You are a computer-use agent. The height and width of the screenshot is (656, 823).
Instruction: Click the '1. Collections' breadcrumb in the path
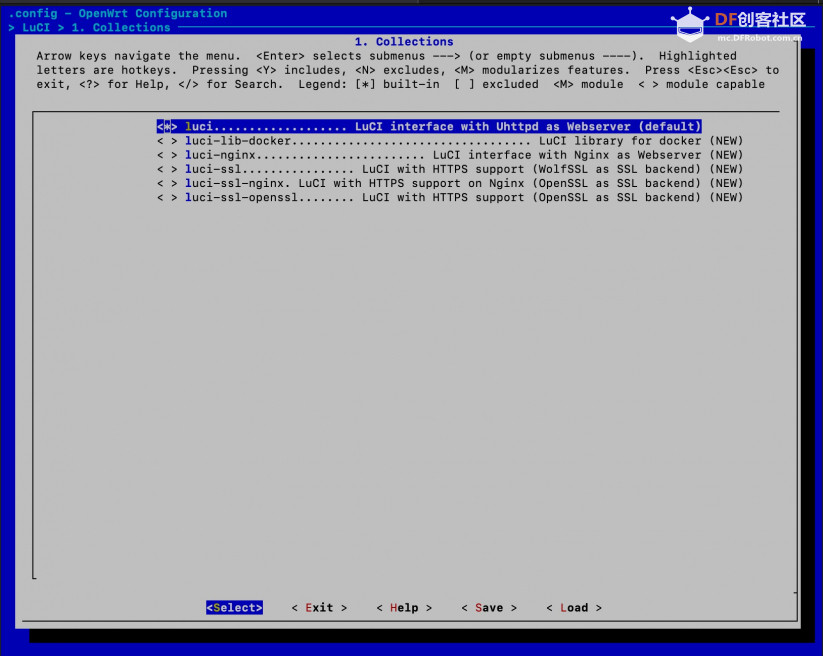click(121, 27)
